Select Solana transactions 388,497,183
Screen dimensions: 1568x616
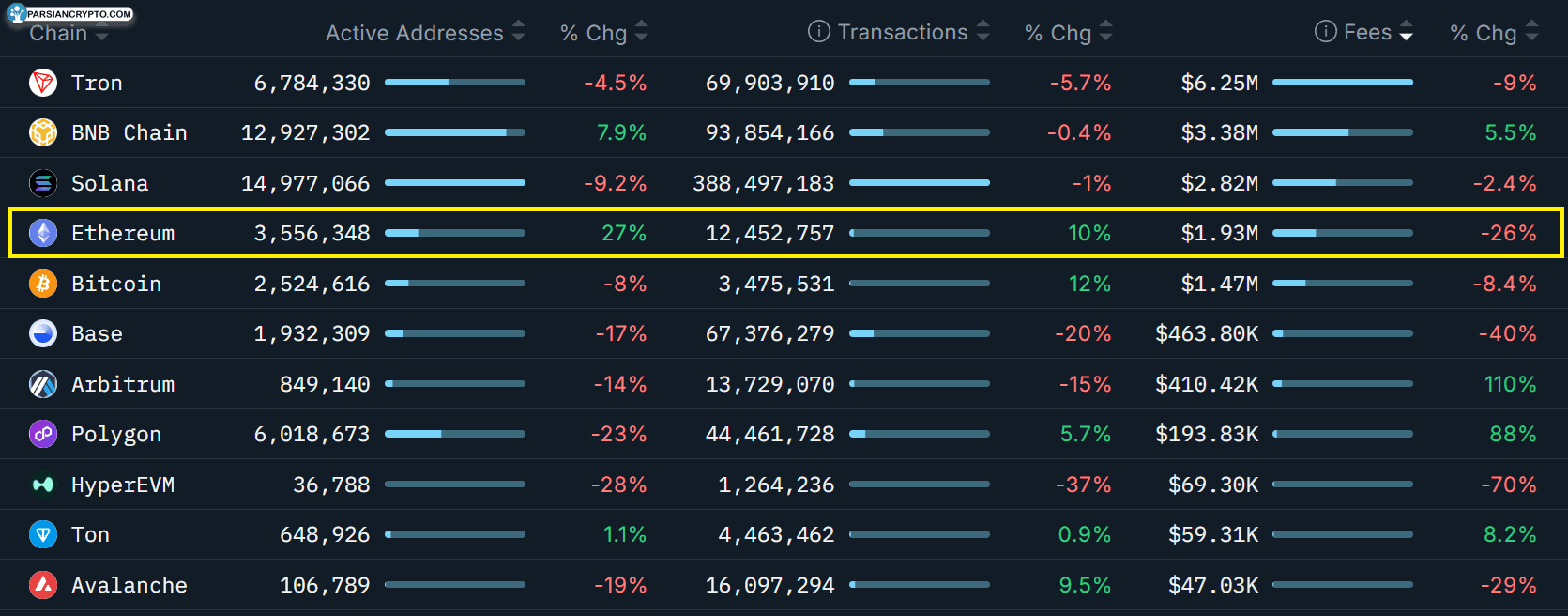click(x=764, y=183)
